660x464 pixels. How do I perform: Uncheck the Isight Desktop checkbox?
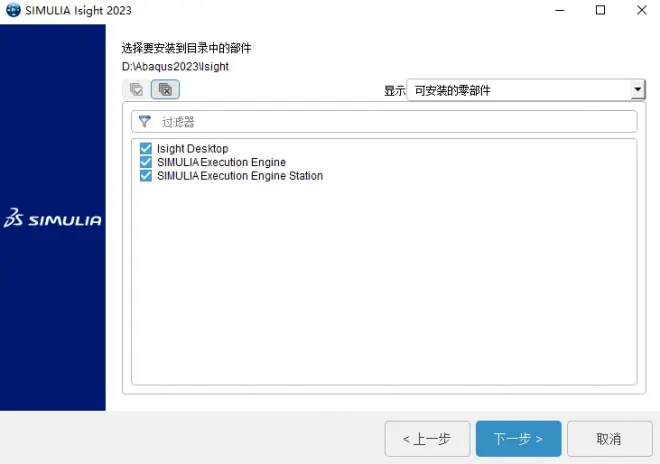point(146,148)
